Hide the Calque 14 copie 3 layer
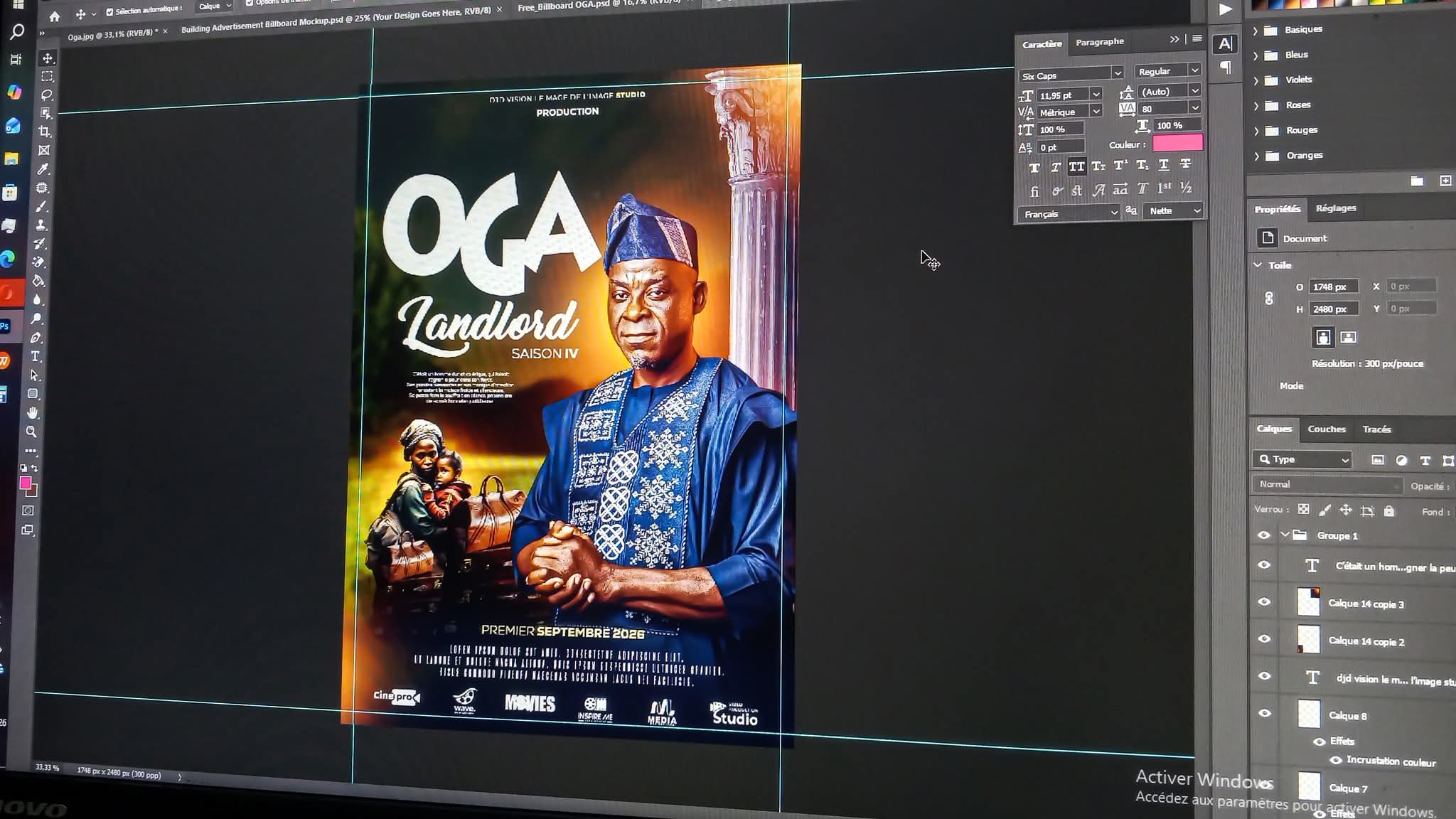Image resolution: width=1456 pixels, height=819 pixels. (x=1264, y=601)
